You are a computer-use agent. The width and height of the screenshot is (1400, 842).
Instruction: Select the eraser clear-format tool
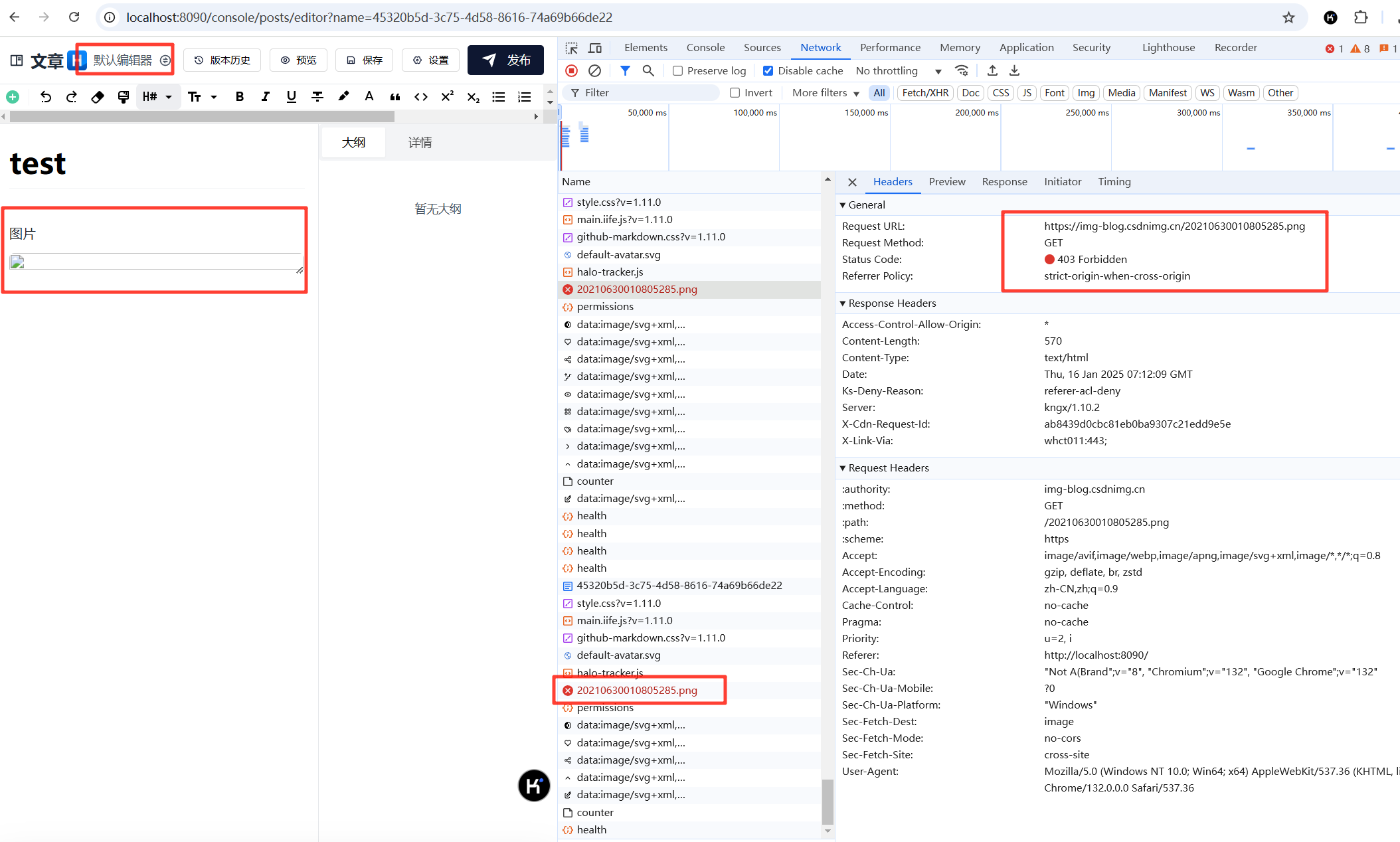[98, 97]
